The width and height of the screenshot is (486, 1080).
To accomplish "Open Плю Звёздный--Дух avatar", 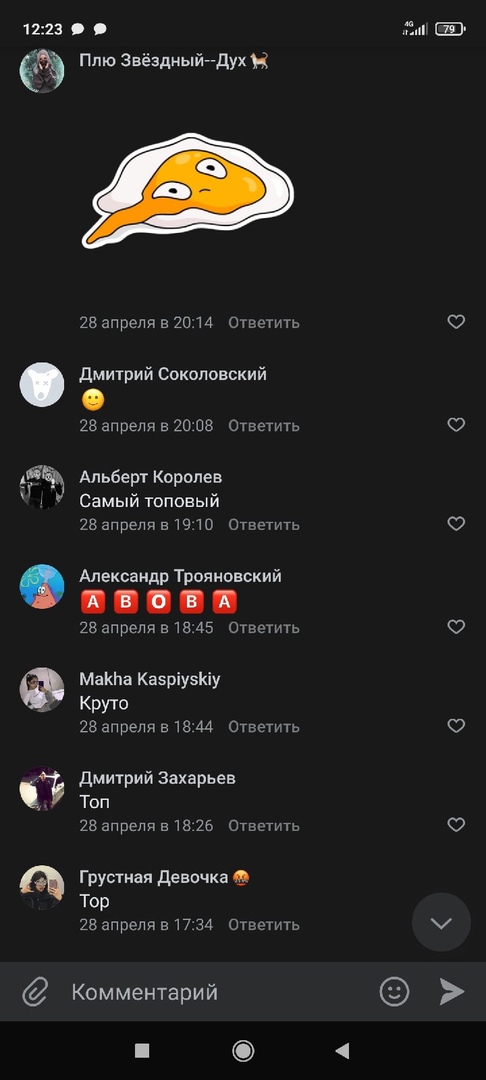I will (x=42, y=70).
